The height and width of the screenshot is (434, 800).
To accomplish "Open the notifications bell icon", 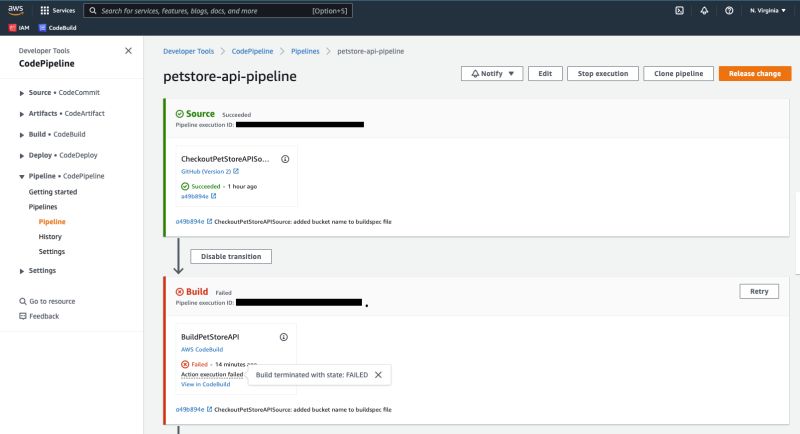I will coord(704,10).
